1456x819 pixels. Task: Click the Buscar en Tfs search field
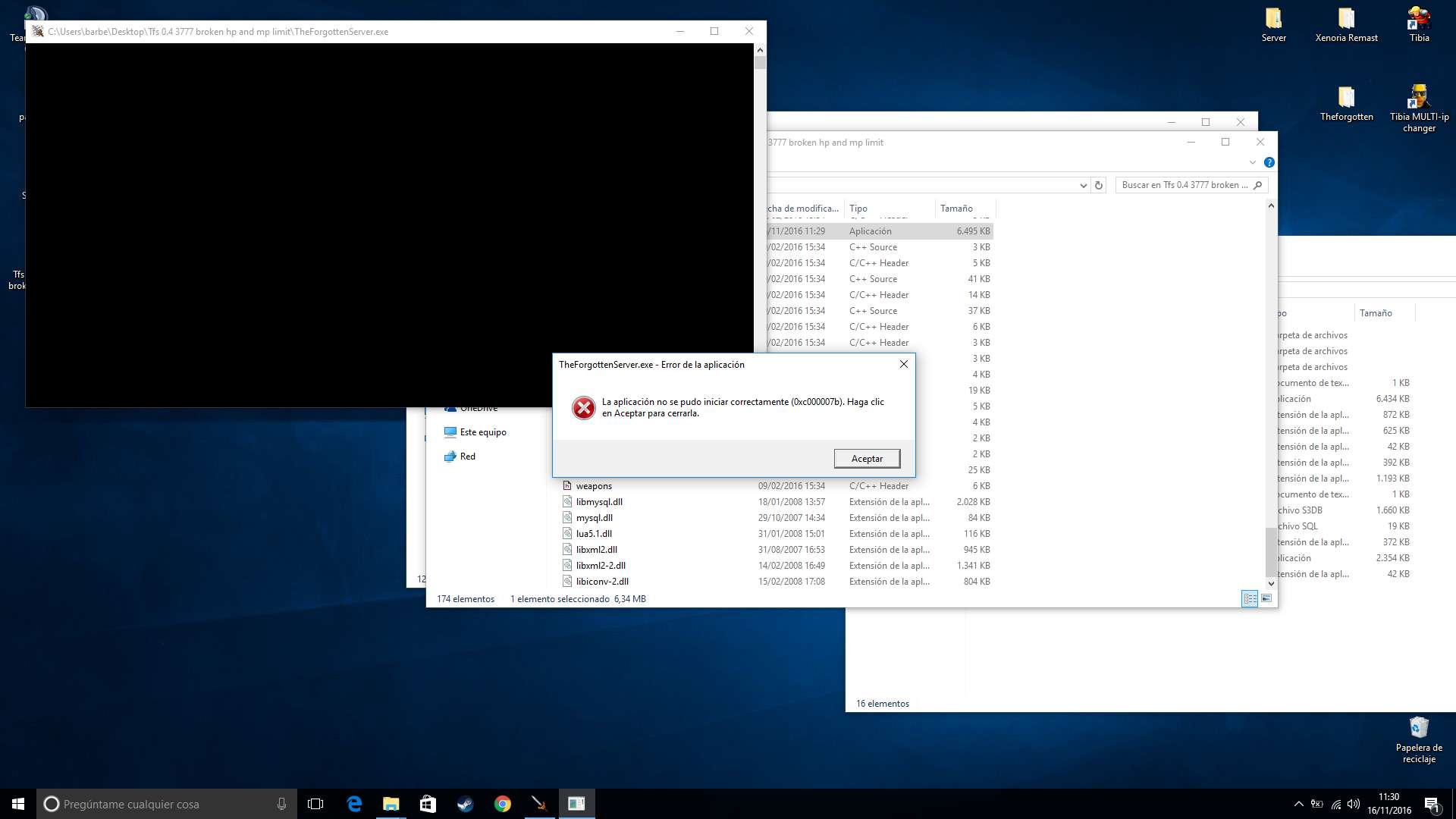[x=1191, y=185]
